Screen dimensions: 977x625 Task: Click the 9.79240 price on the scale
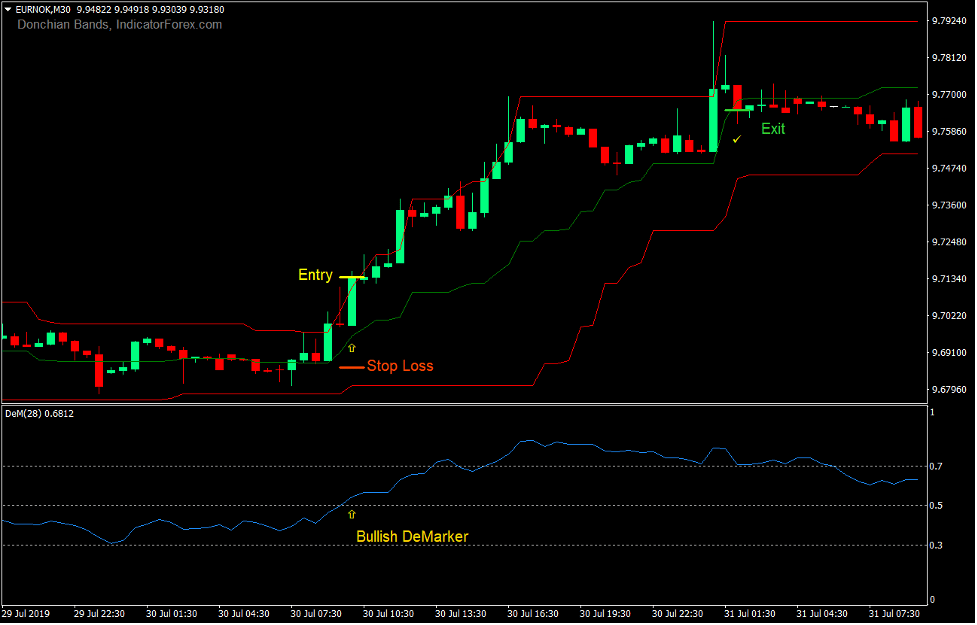tap(945, 21)
